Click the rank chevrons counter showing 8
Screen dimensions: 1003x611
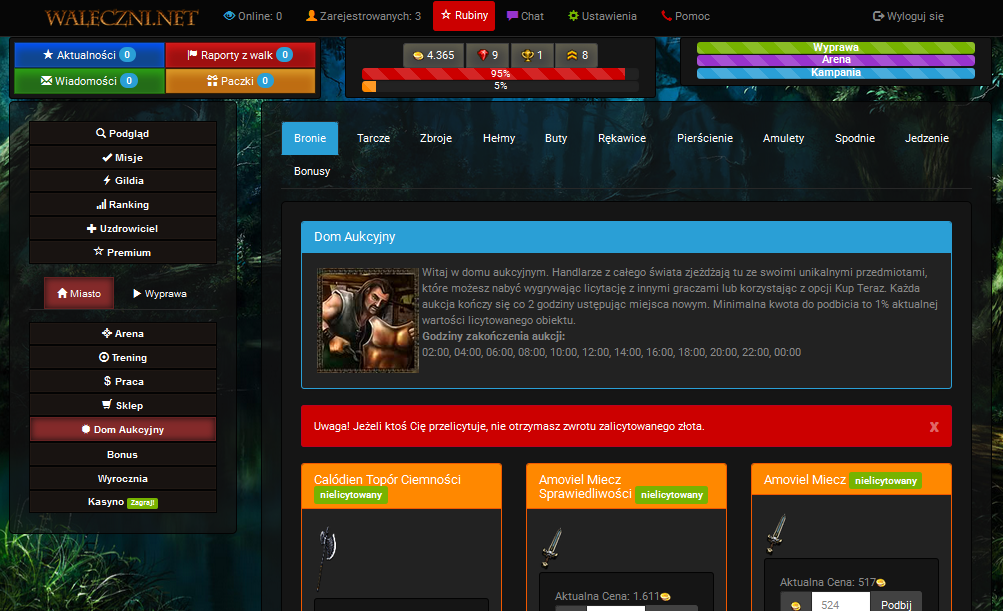click(576, 55)
